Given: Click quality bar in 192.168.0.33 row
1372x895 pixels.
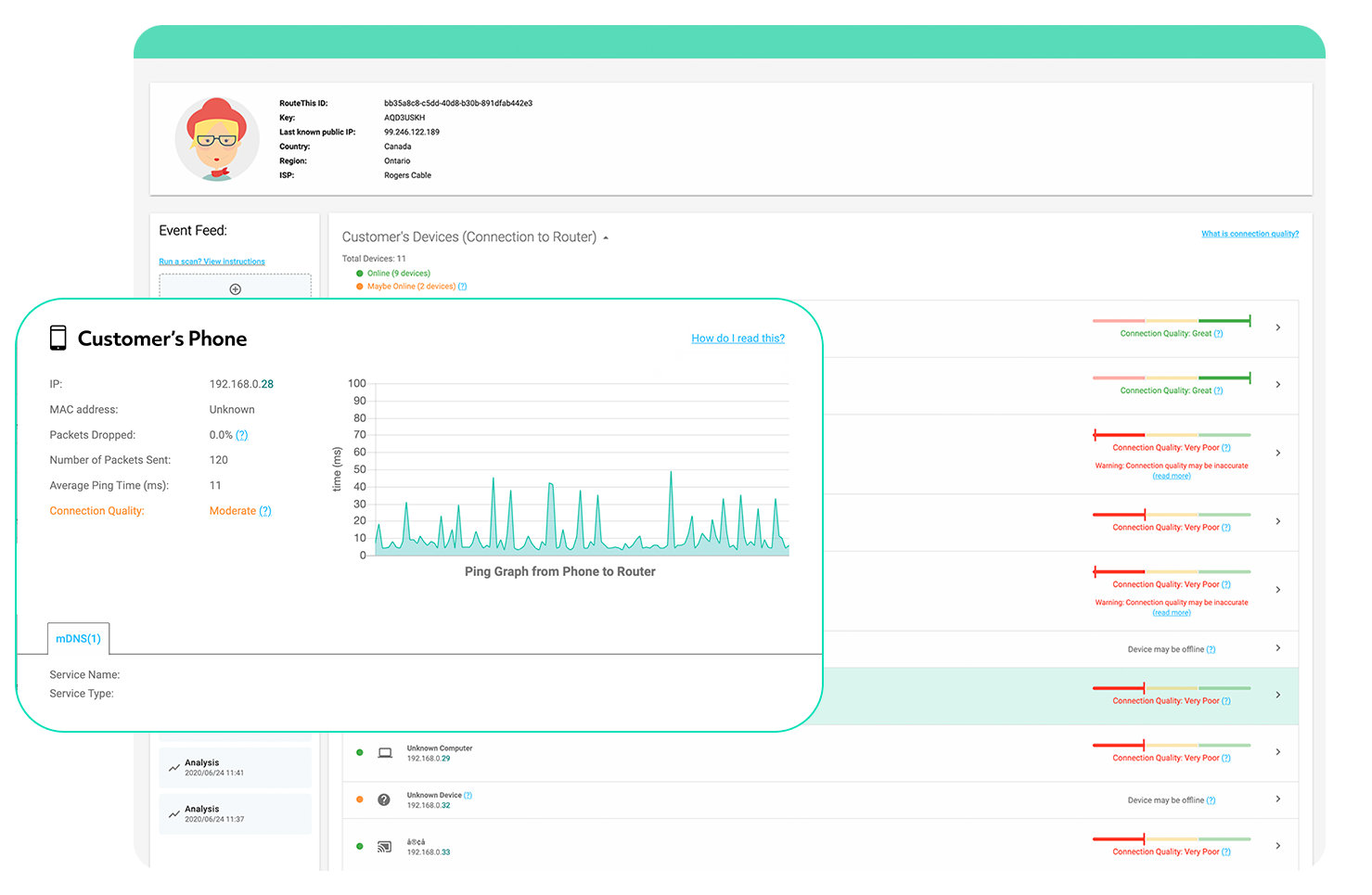Looking at the screenshot, I should (x=1172, y=839).
